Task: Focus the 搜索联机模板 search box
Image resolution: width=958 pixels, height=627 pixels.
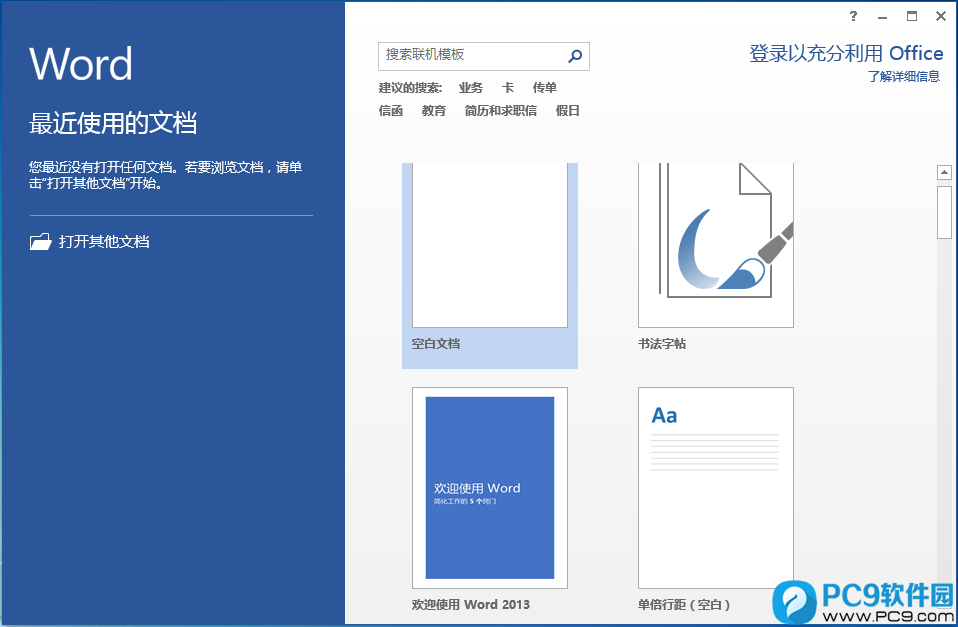Action: point(483,56)
